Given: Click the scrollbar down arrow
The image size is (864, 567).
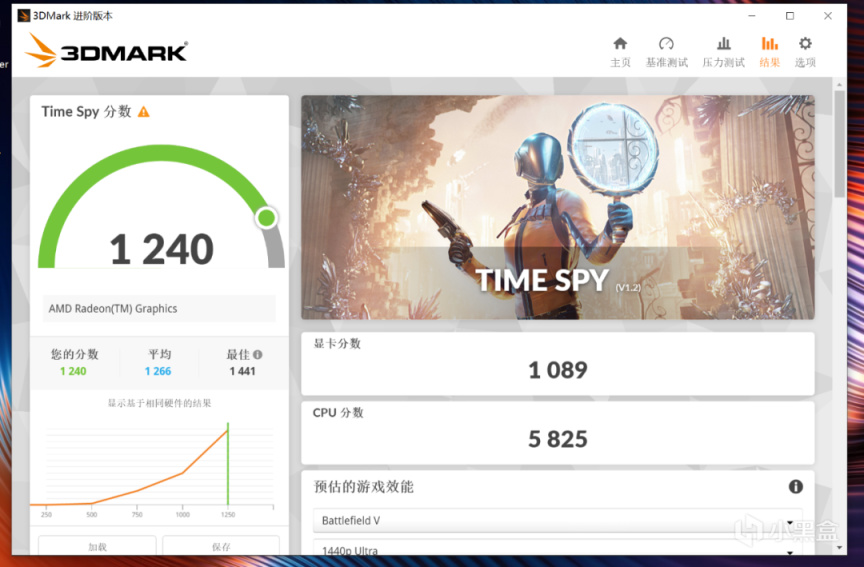Looking at the screenshot, I should point(839,548).
